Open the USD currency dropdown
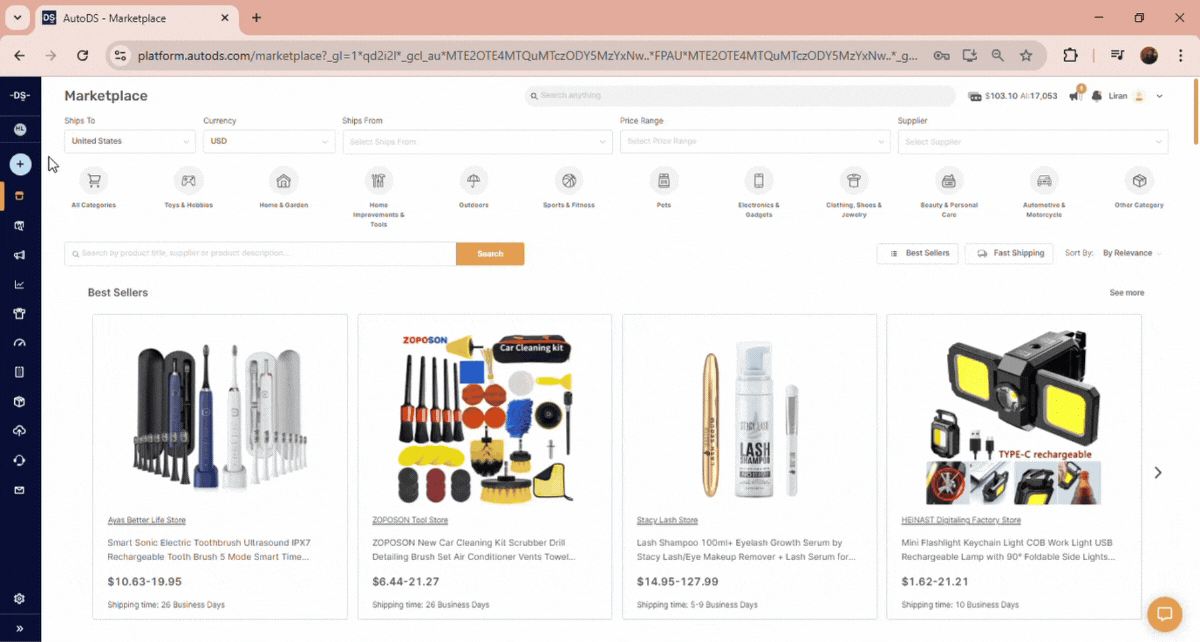 coord(268,141)
